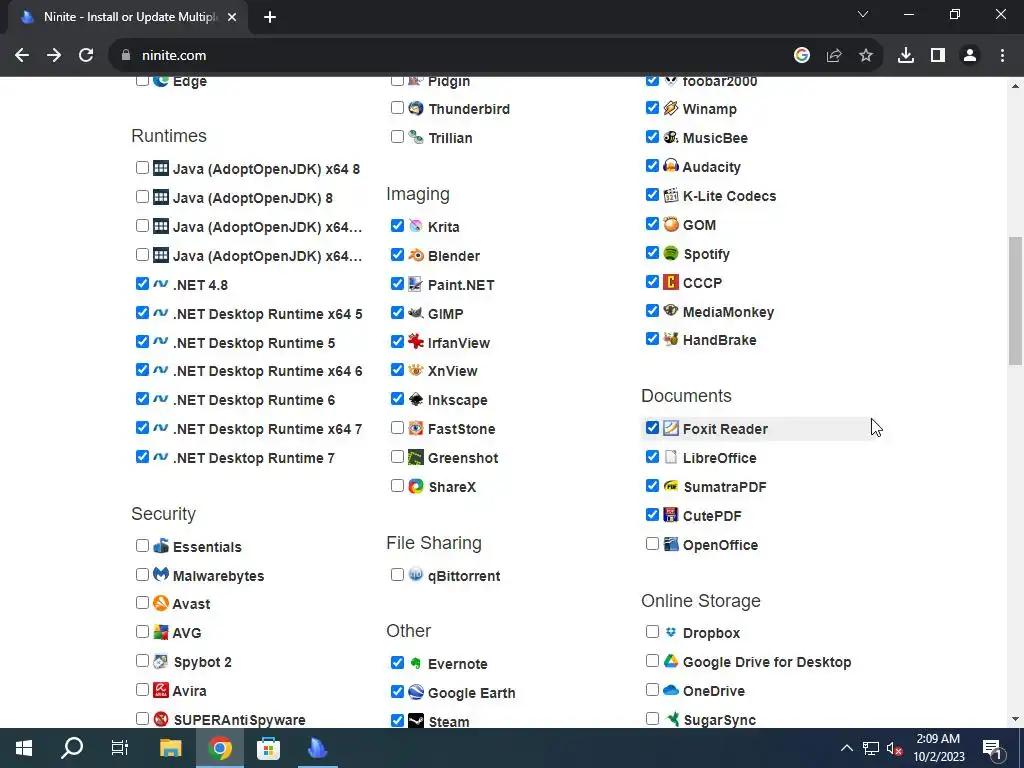
Task: Click the GOM label
Action: 699,225
